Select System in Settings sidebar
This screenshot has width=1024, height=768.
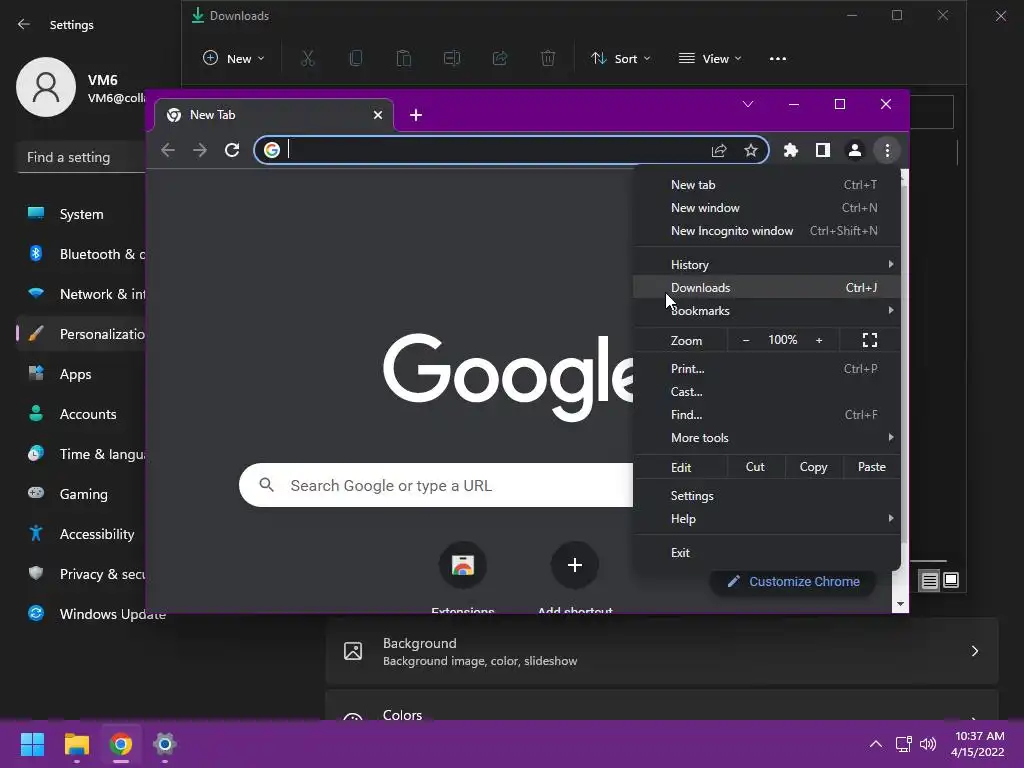[81, 214]
